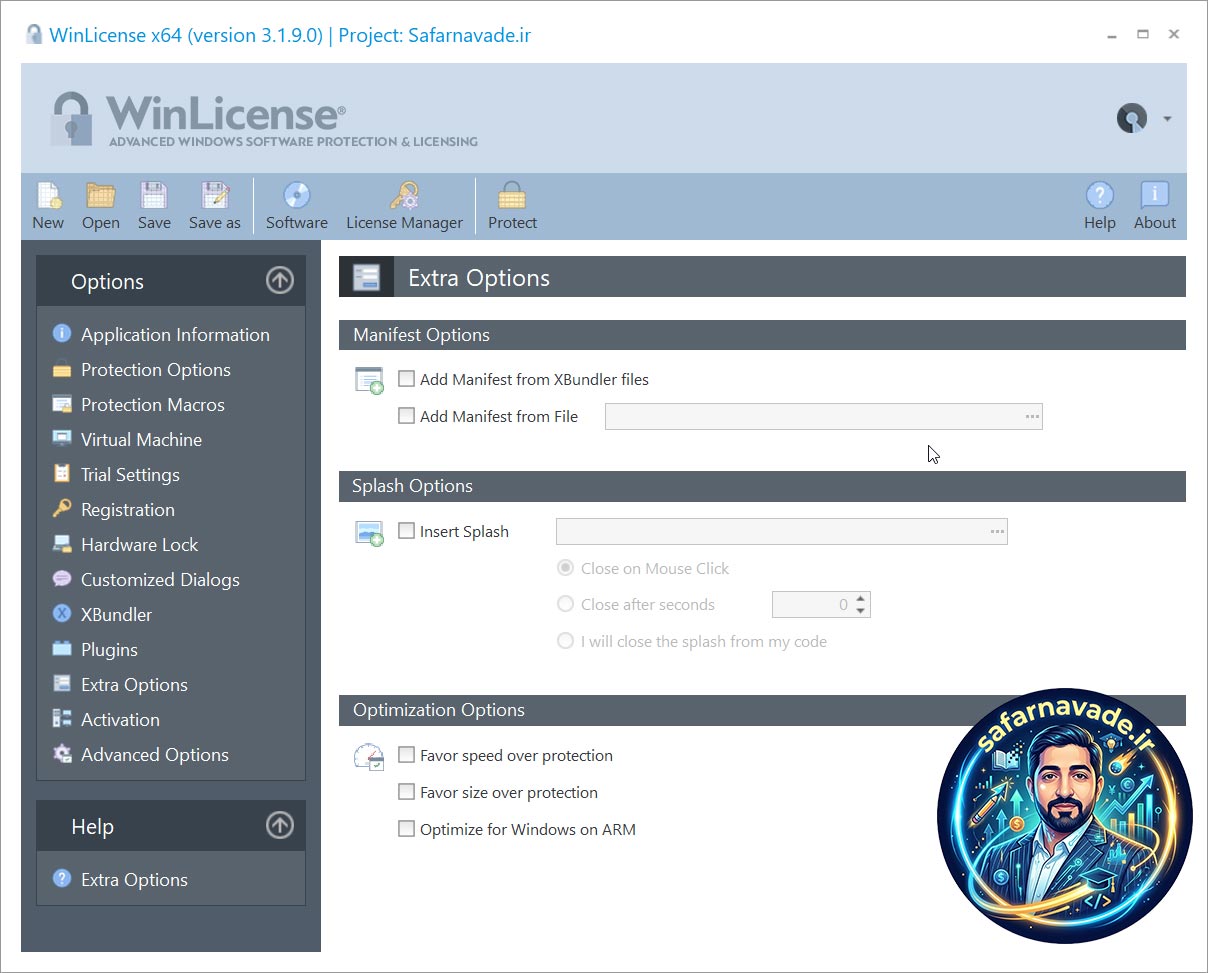1208x973 pixels.
Task: Decrease the seconds spinner value
Action: [861, 610]
